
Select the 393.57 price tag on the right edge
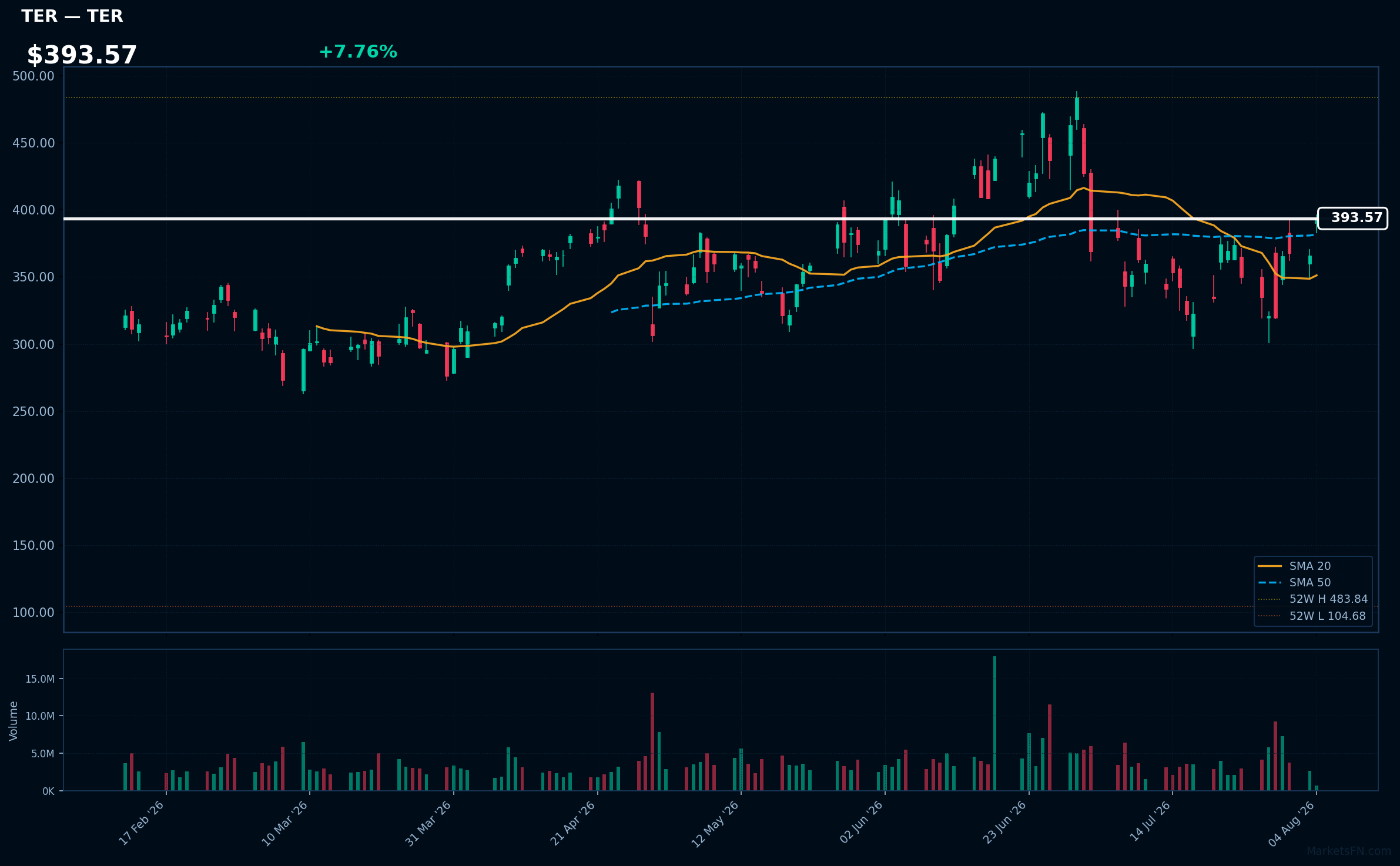(1352, 218)
